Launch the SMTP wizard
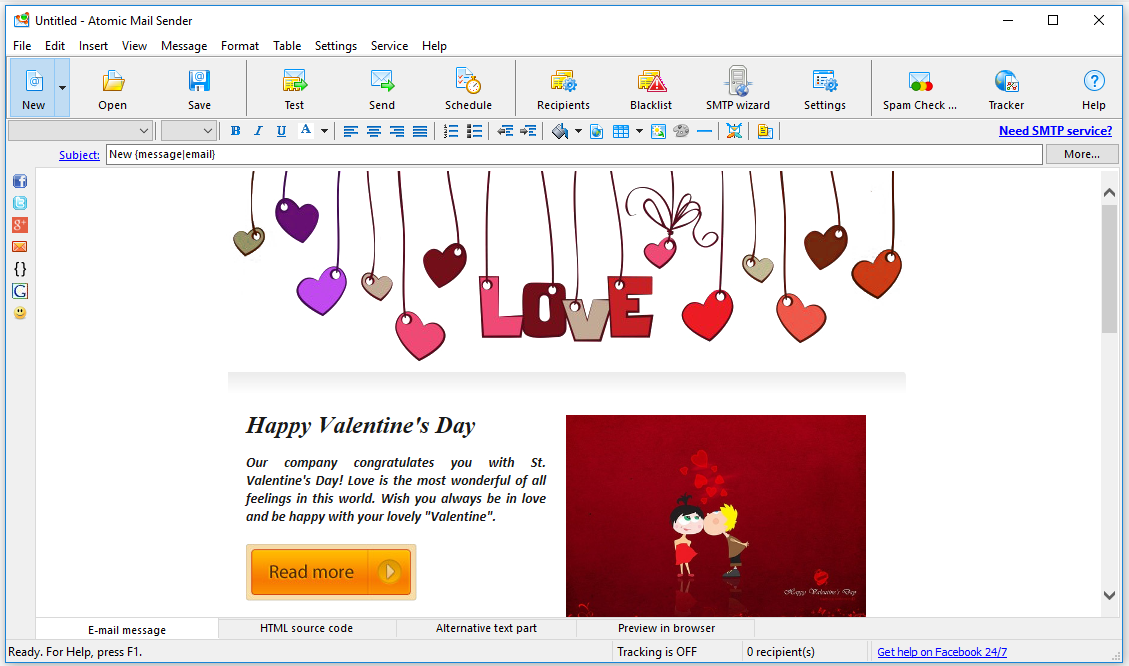The width and height of the screenshot is (1129, 666). click(x=738, y=89)
